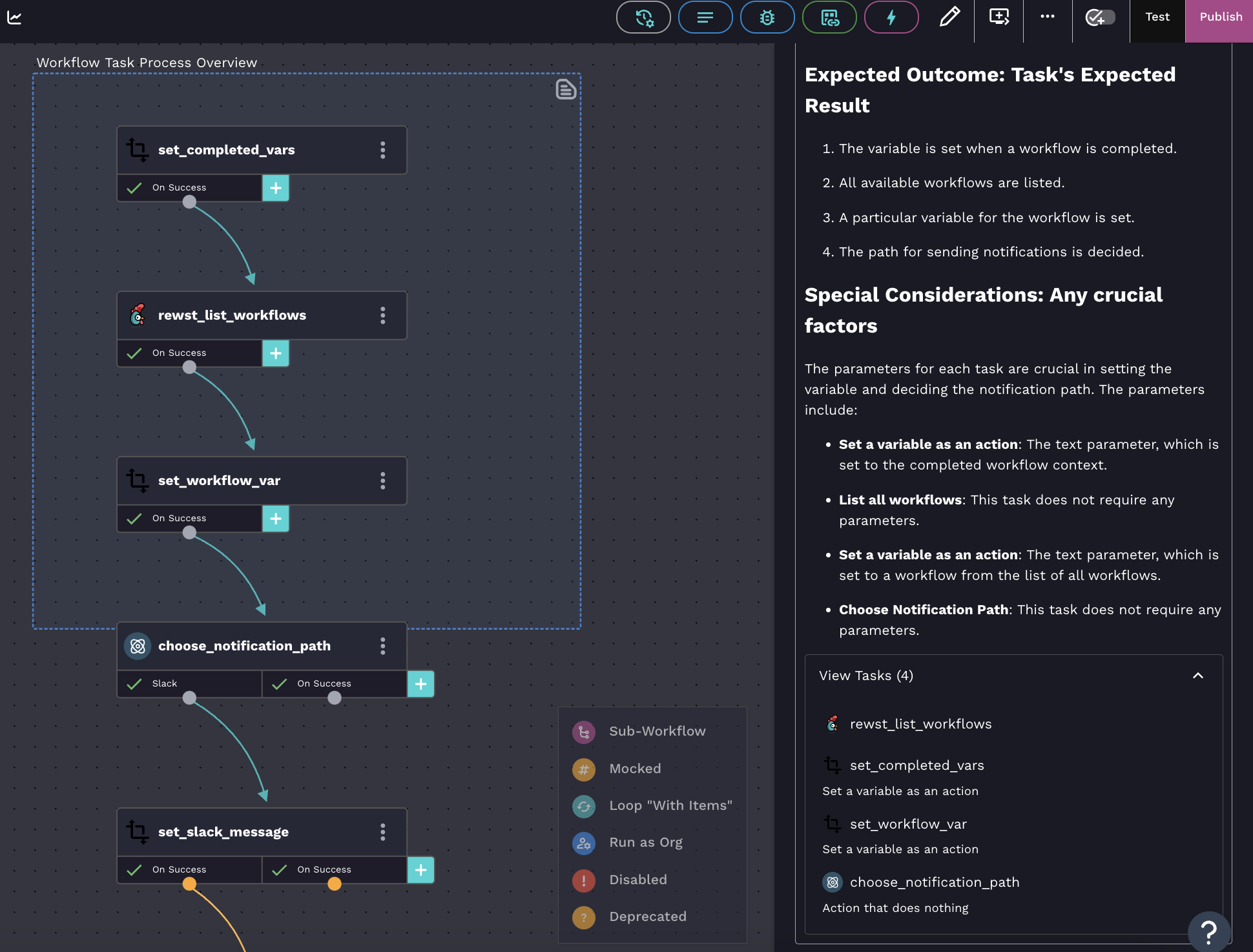Open set_completed_vars three-dot menu
The image size is (1253, 952).
click(x=383, y=150)
